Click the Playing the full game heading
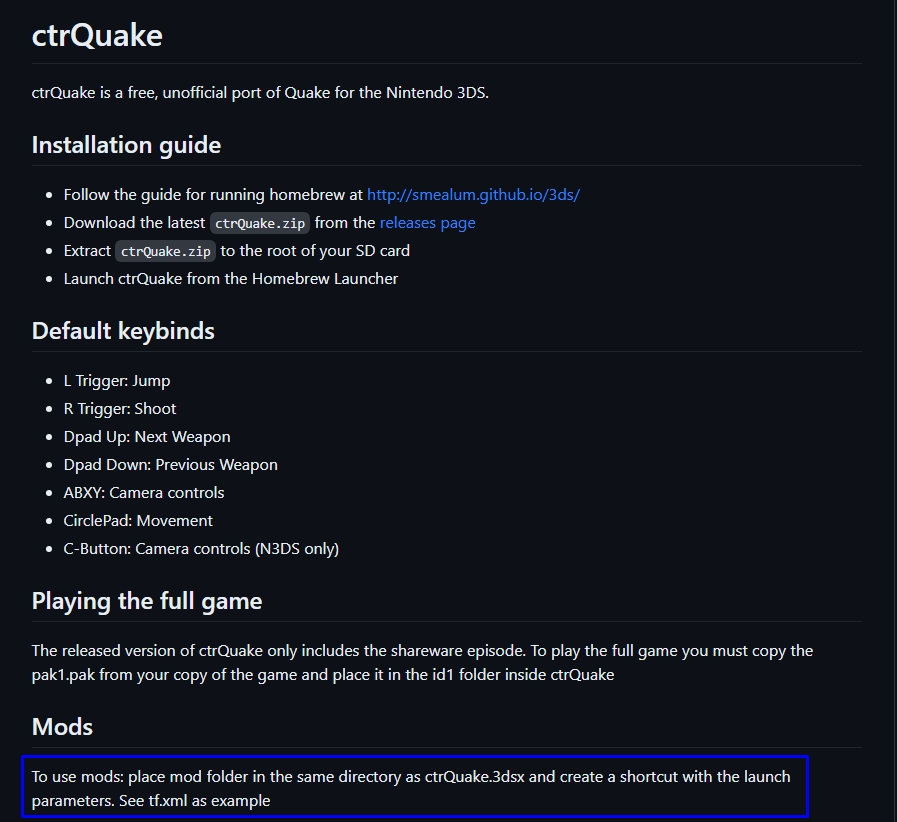897x822 pixels. (x=147, y=601)
